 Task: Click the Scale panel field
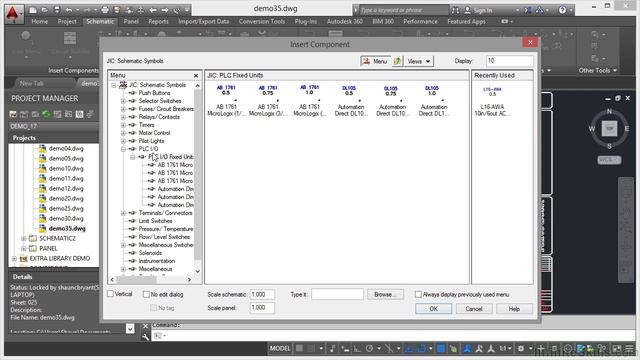(262, 308)
